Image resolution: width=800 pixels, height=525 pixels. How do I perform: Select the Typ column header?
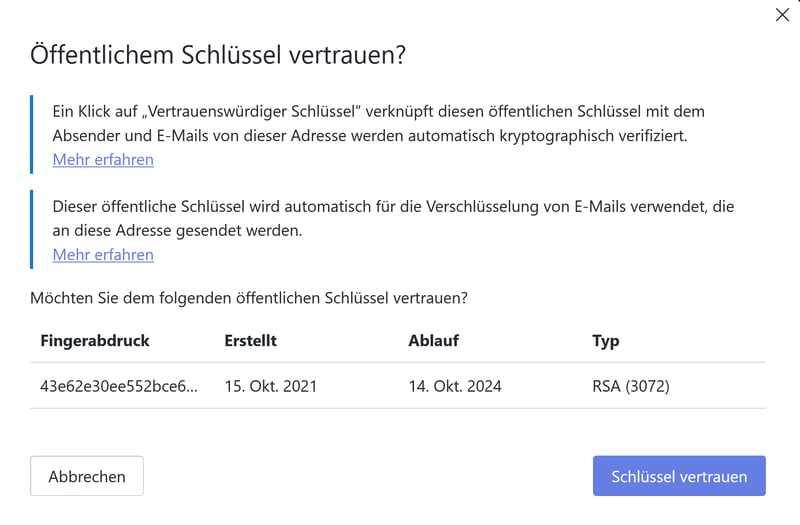pos(606,341)
